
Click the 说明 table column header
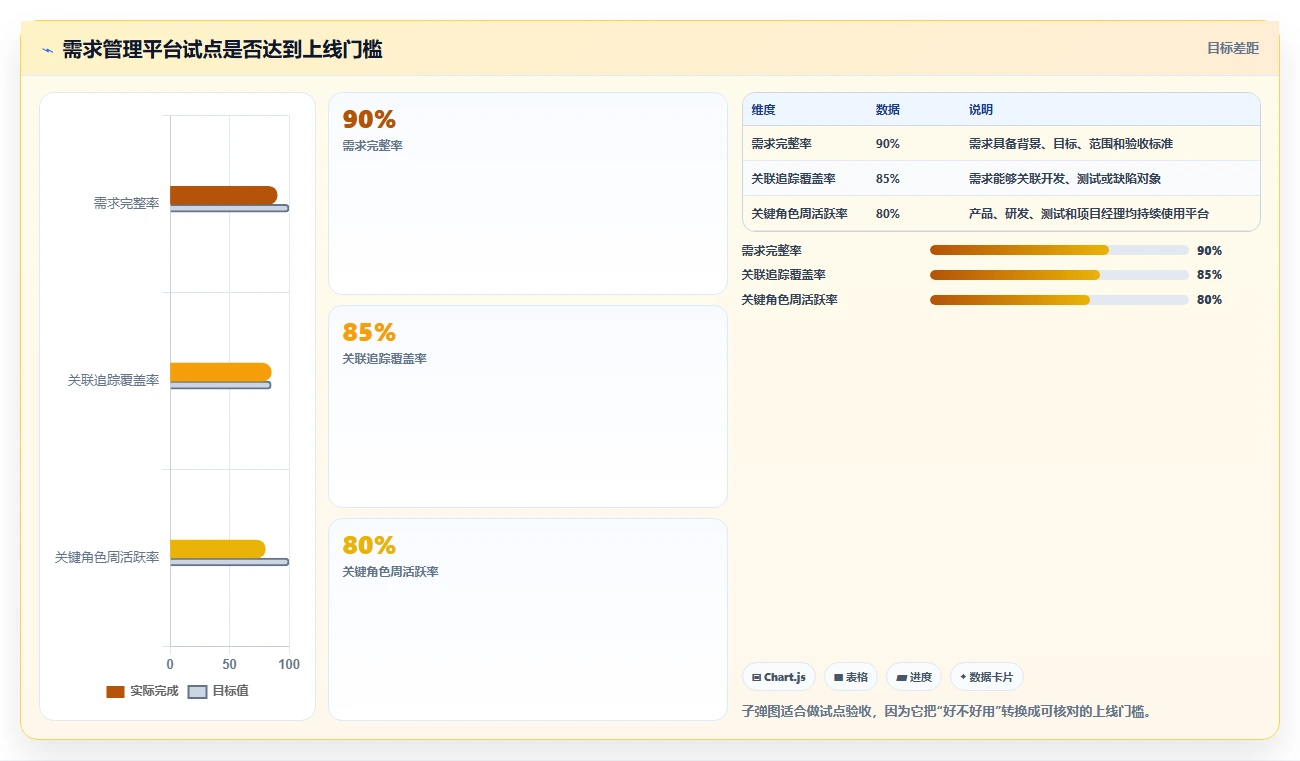tap(981, 110)
